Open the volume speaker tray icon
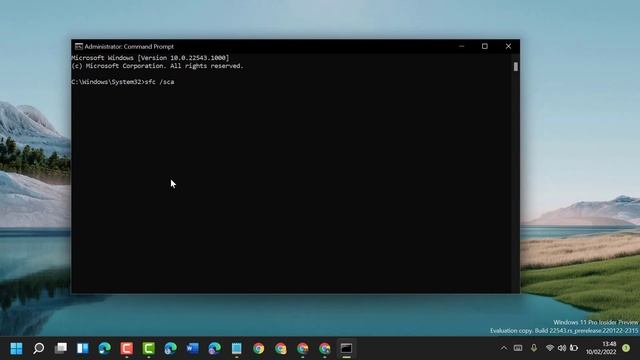The image size is (640, 360). pos(562,348)
